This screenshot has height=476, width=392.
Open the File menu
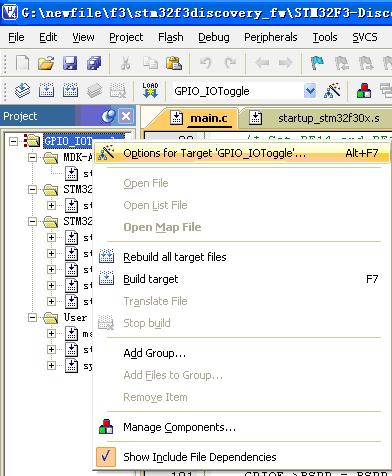pyautogui.click(x=16, y=37)
